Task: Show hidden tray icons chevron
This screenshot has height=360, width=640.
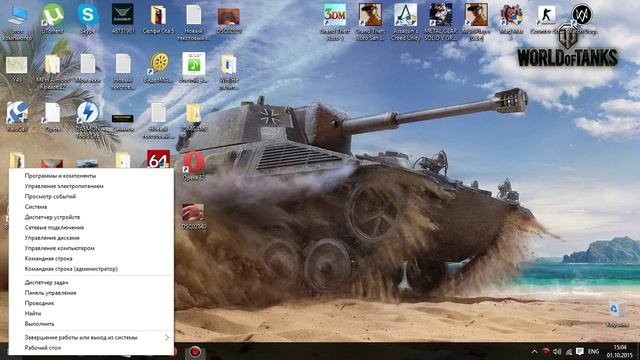Action: click(534, 351)
